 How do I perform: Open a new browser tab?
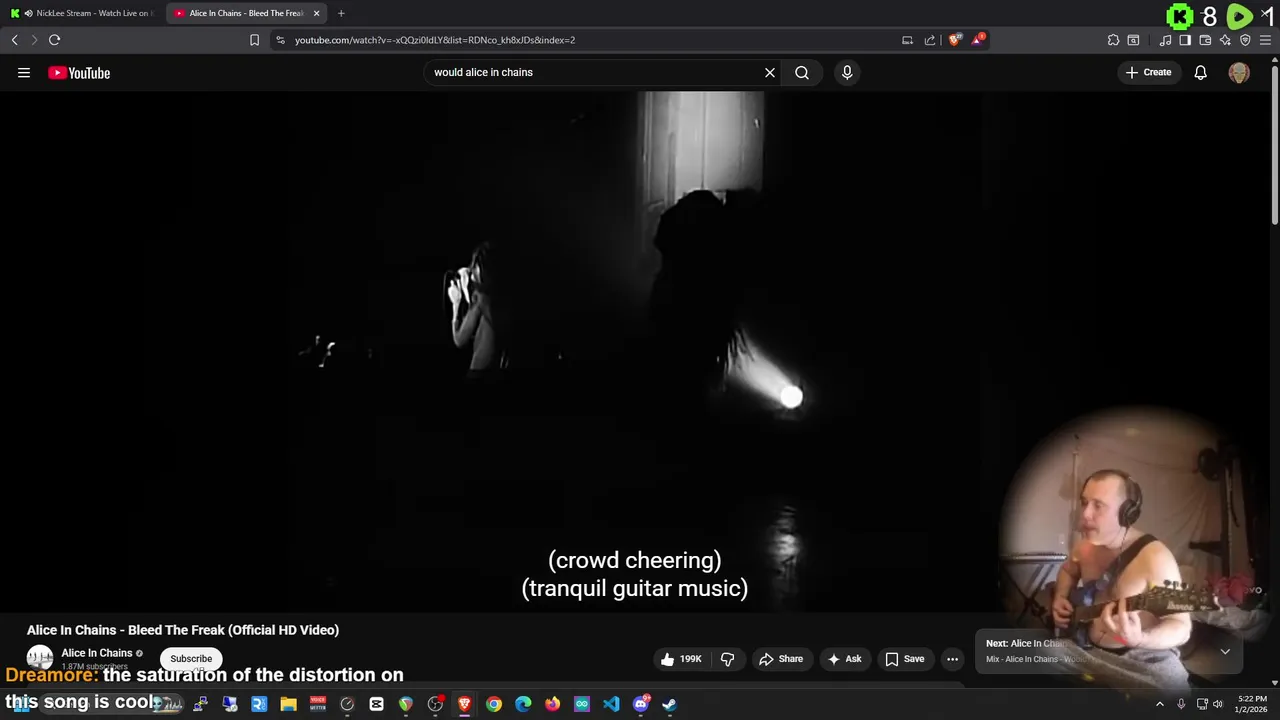(x=341, y=13)
